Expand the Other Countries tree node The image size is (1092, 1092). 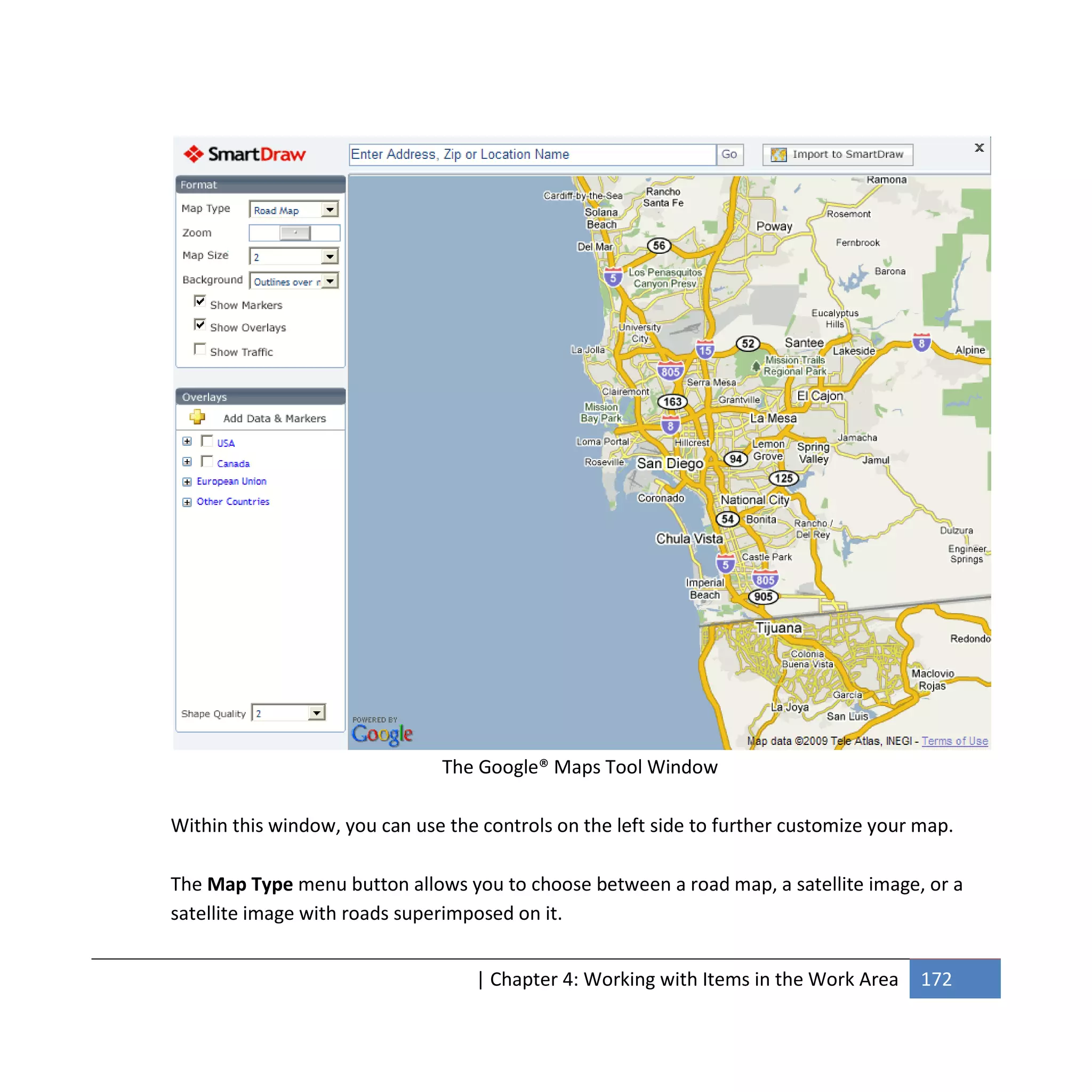click(187, 502)
